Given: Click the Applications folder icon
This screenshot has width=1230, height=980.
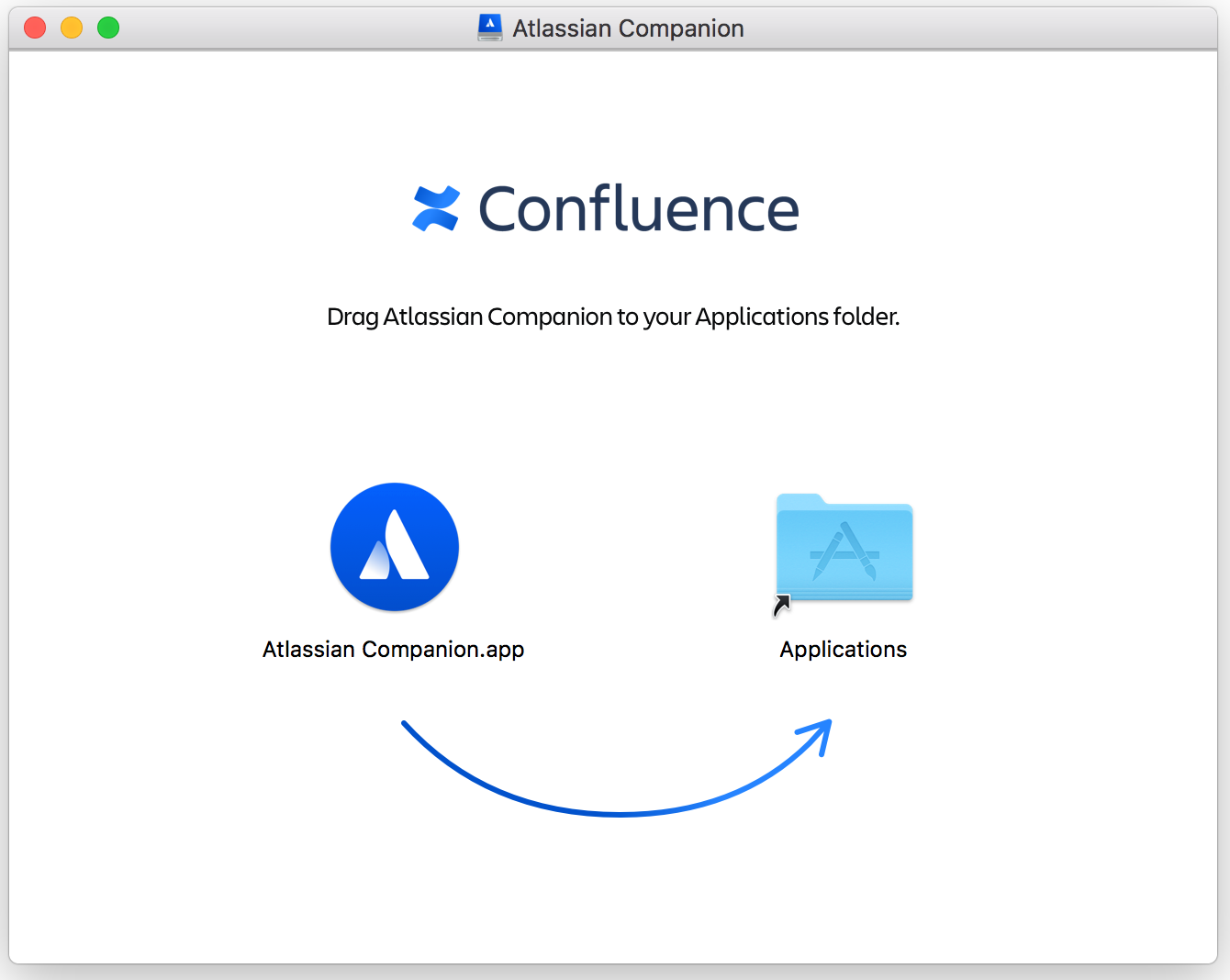Looking at the screenshot, I should [x=844, y=551].
